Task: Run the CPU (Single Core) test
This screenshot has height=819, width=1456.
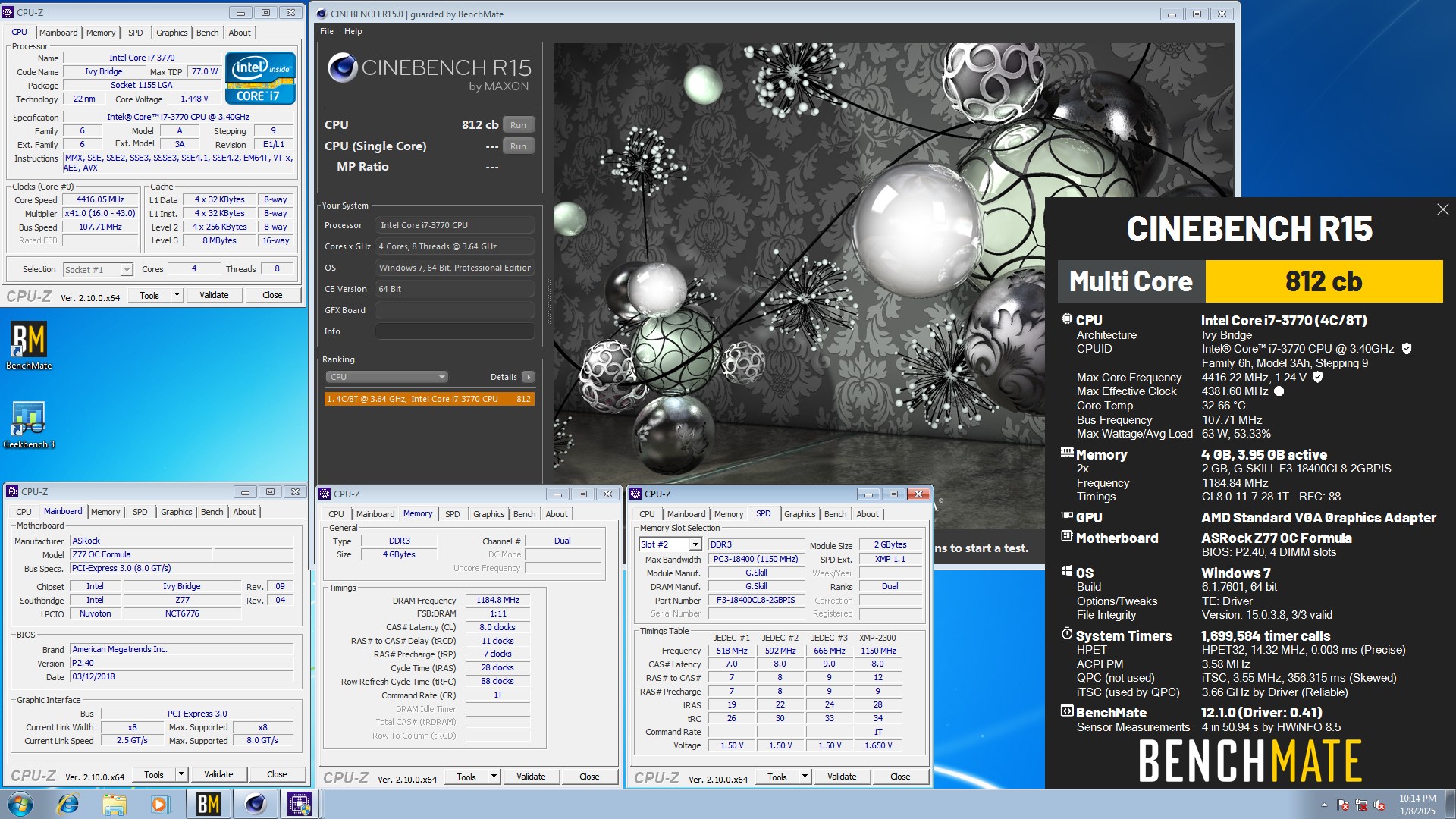Action: 519,146
